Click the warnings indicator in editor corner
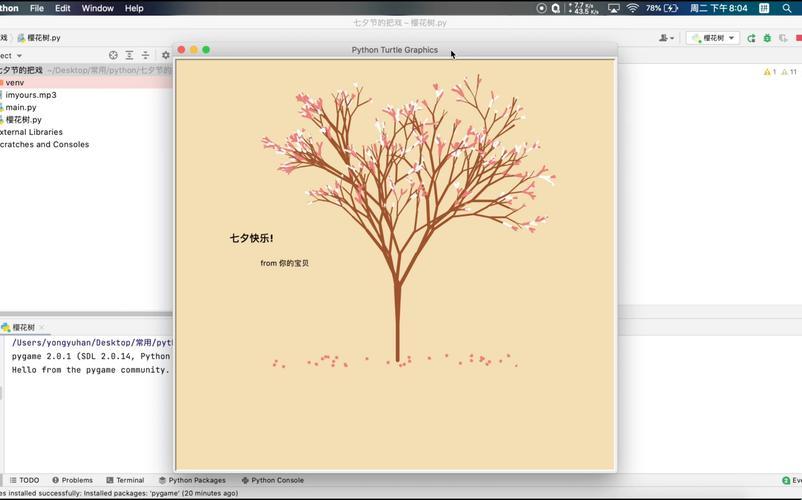The width and height of the screenshot is (802, 500). (781, 72)
